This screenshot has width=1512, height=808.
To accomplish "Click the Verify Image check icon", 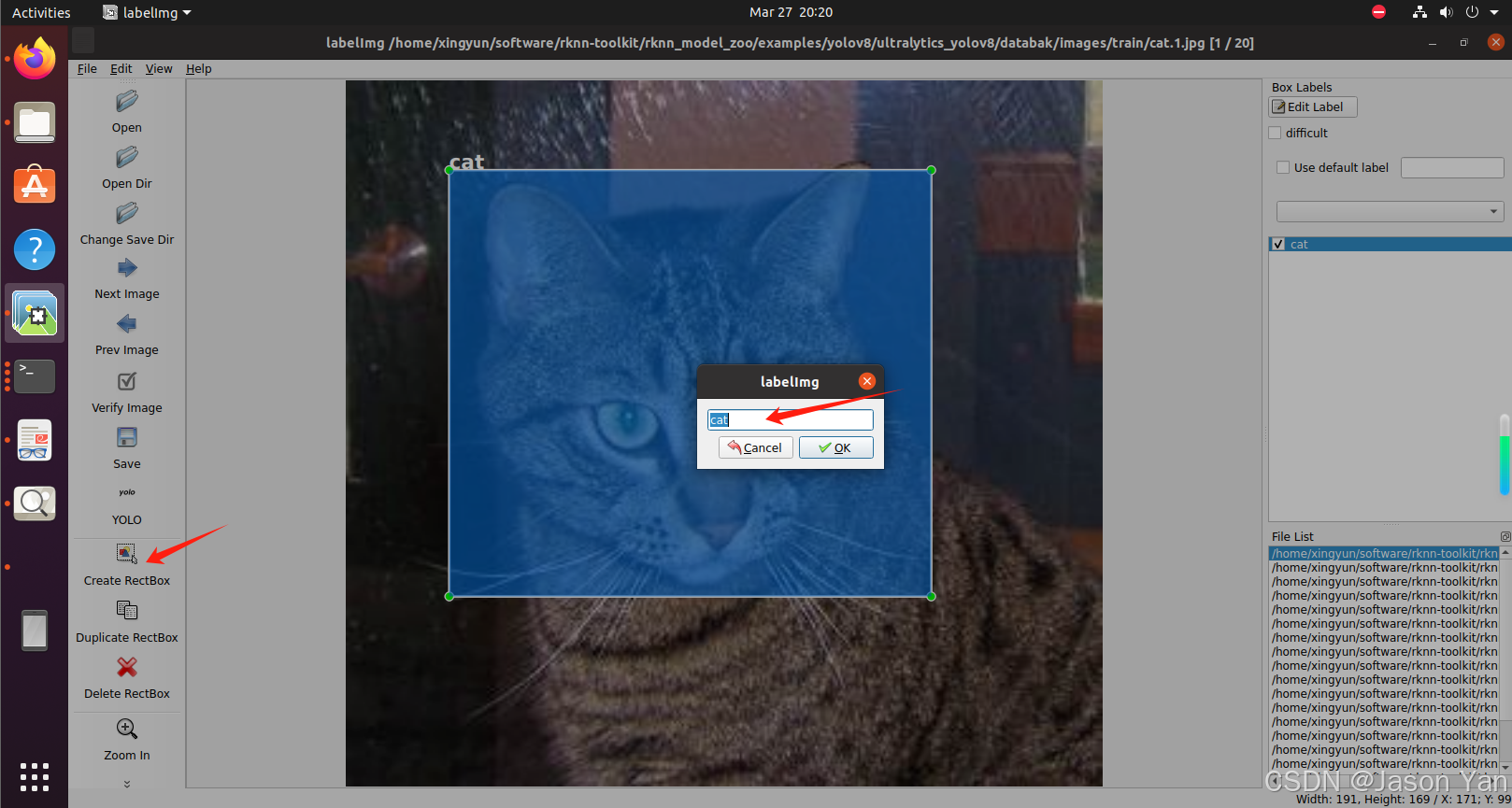I will 127,381.
